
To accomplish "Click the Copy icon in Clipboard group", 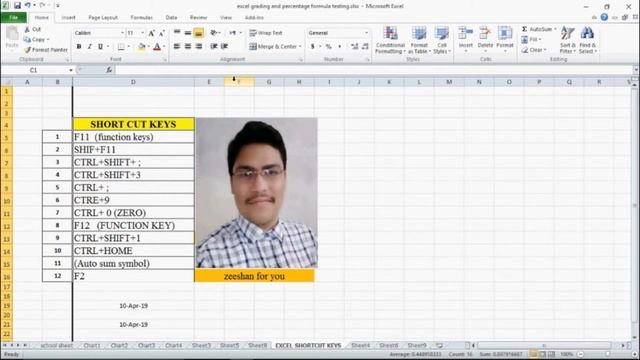I will click(27, 40).
